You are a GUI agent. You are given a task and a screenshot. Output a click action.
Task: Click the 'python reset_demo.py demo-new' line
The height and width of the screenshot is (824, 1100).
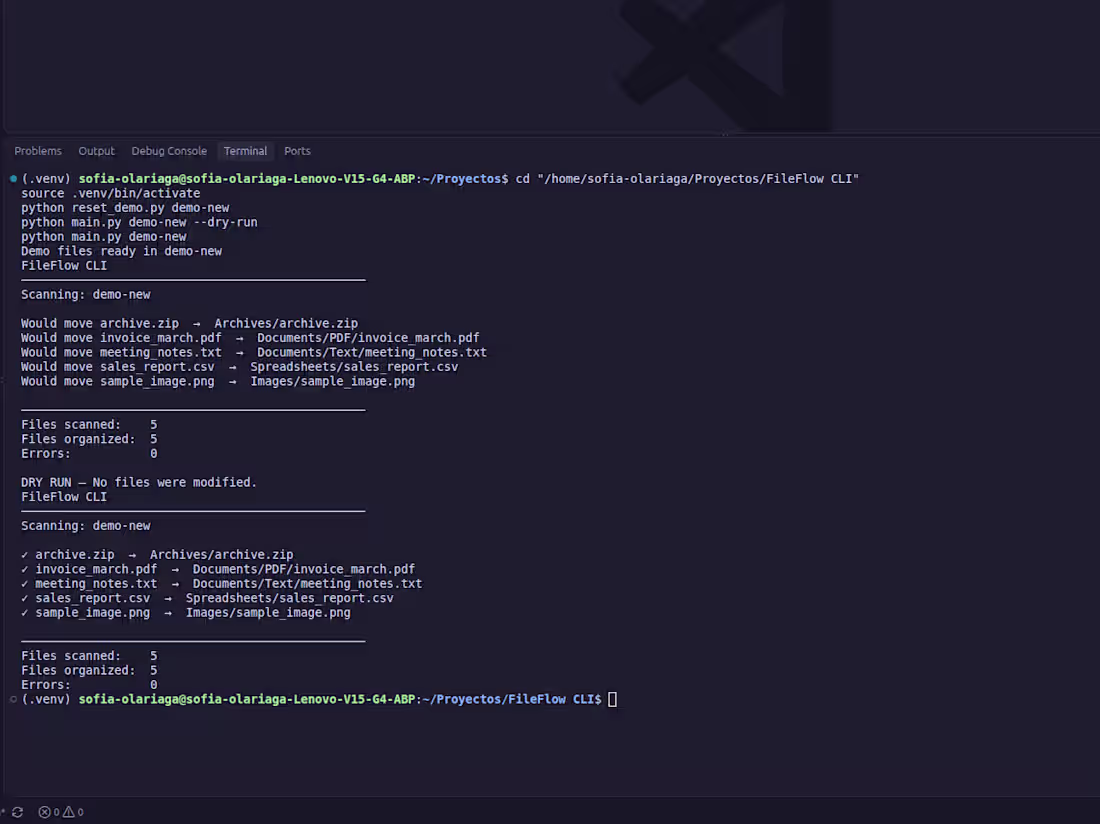[125, 208]
